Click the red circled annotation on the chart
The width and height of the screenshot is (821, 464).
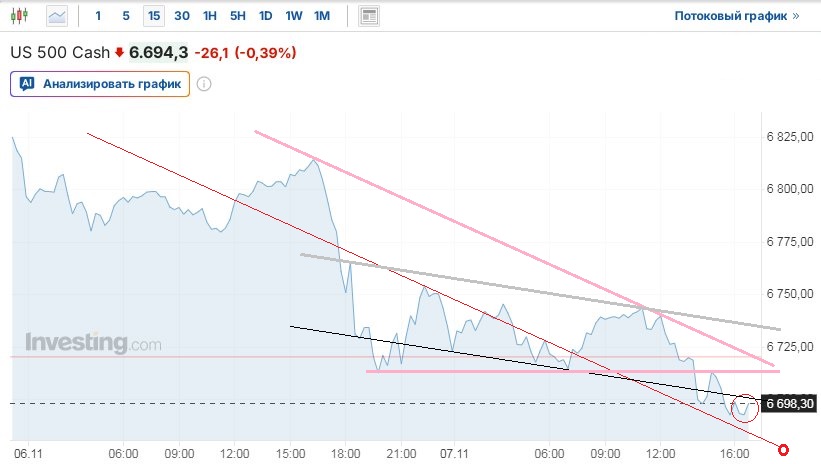pos(746,406)
